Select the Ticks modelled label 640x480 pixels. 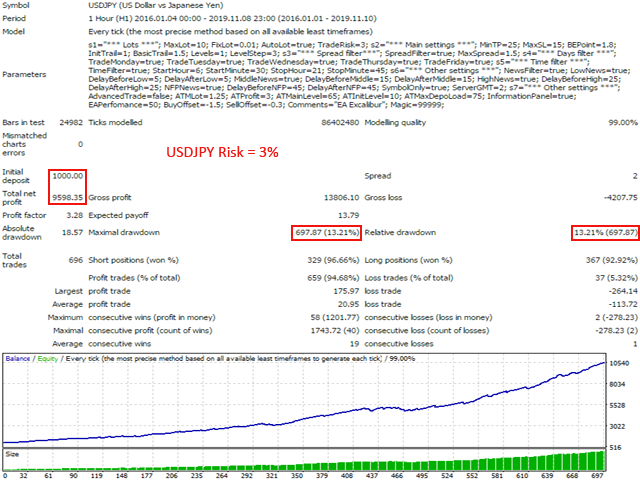(x=115, y=122)
